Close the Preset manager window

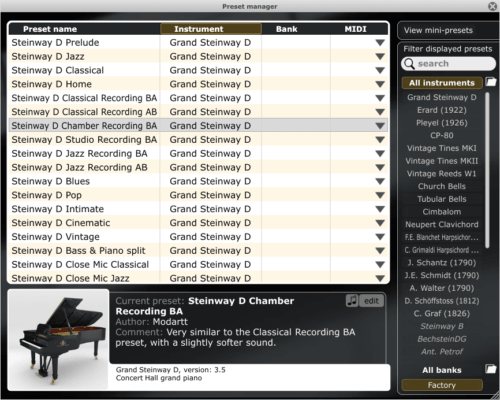492,6
